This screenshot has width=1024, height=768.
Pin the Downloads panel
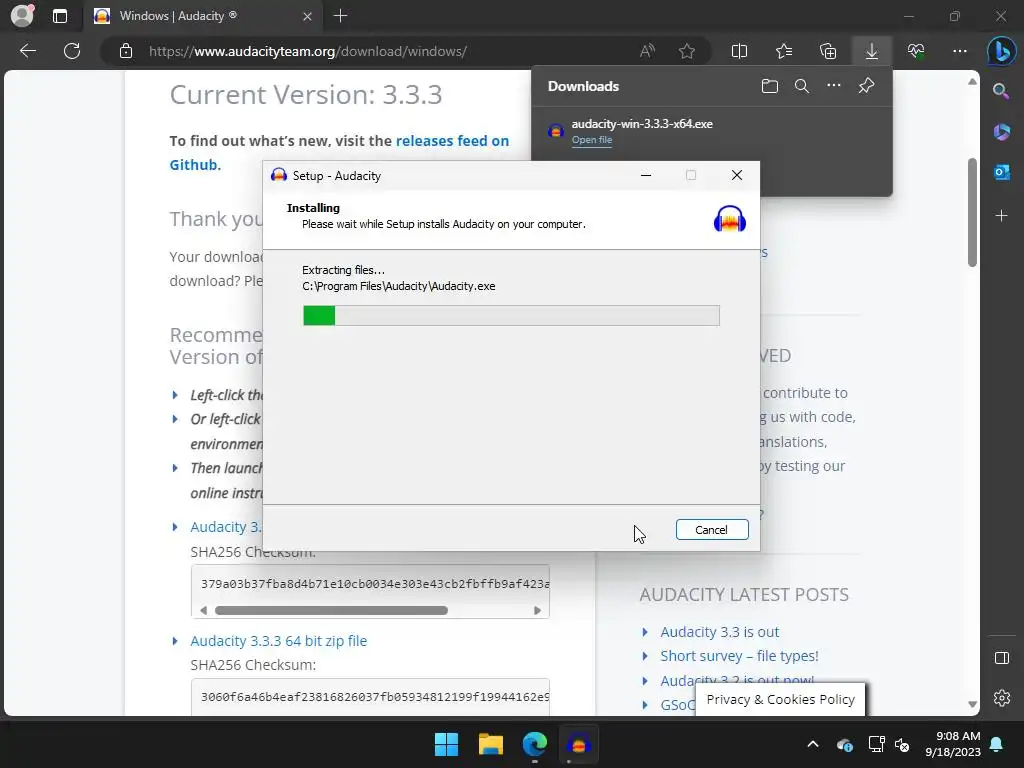[867, 86]
